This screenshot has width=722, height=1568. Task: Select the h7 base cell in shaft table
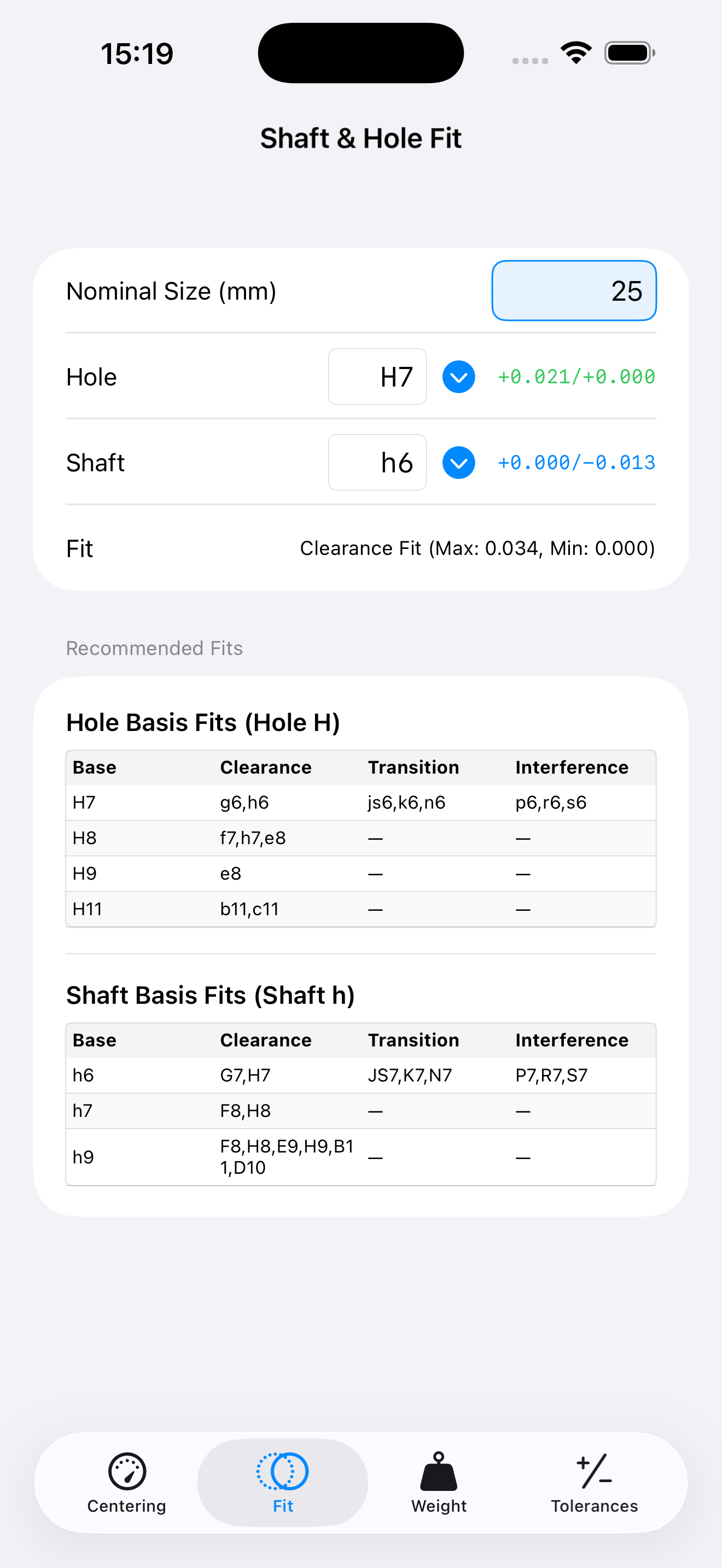[82, 1111]
